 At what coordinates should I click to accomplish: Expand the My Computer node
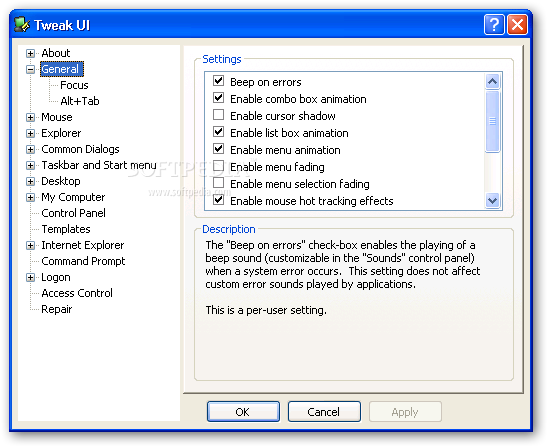[x=30, y=197]
